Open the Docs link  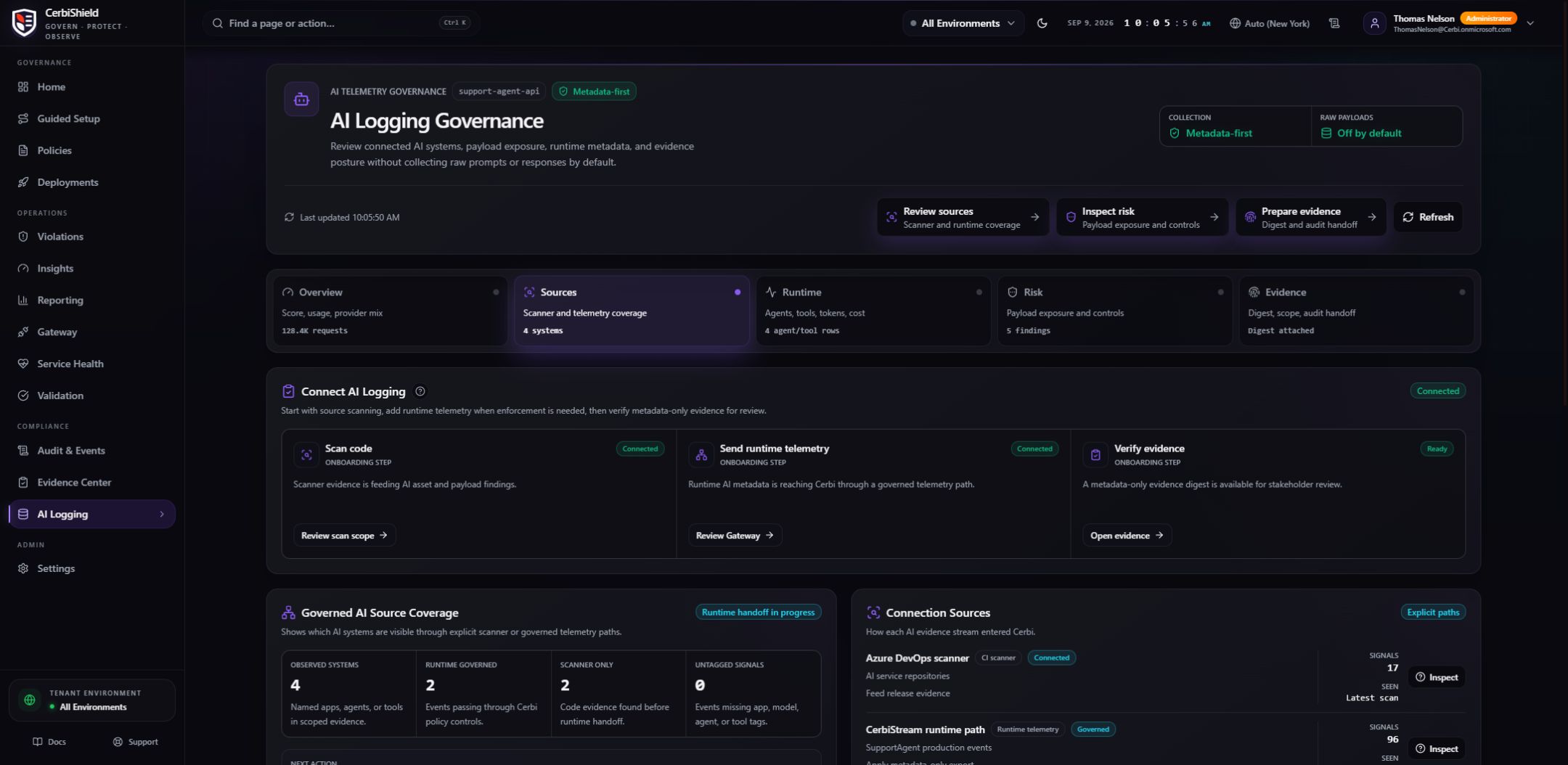coord(49,742)
